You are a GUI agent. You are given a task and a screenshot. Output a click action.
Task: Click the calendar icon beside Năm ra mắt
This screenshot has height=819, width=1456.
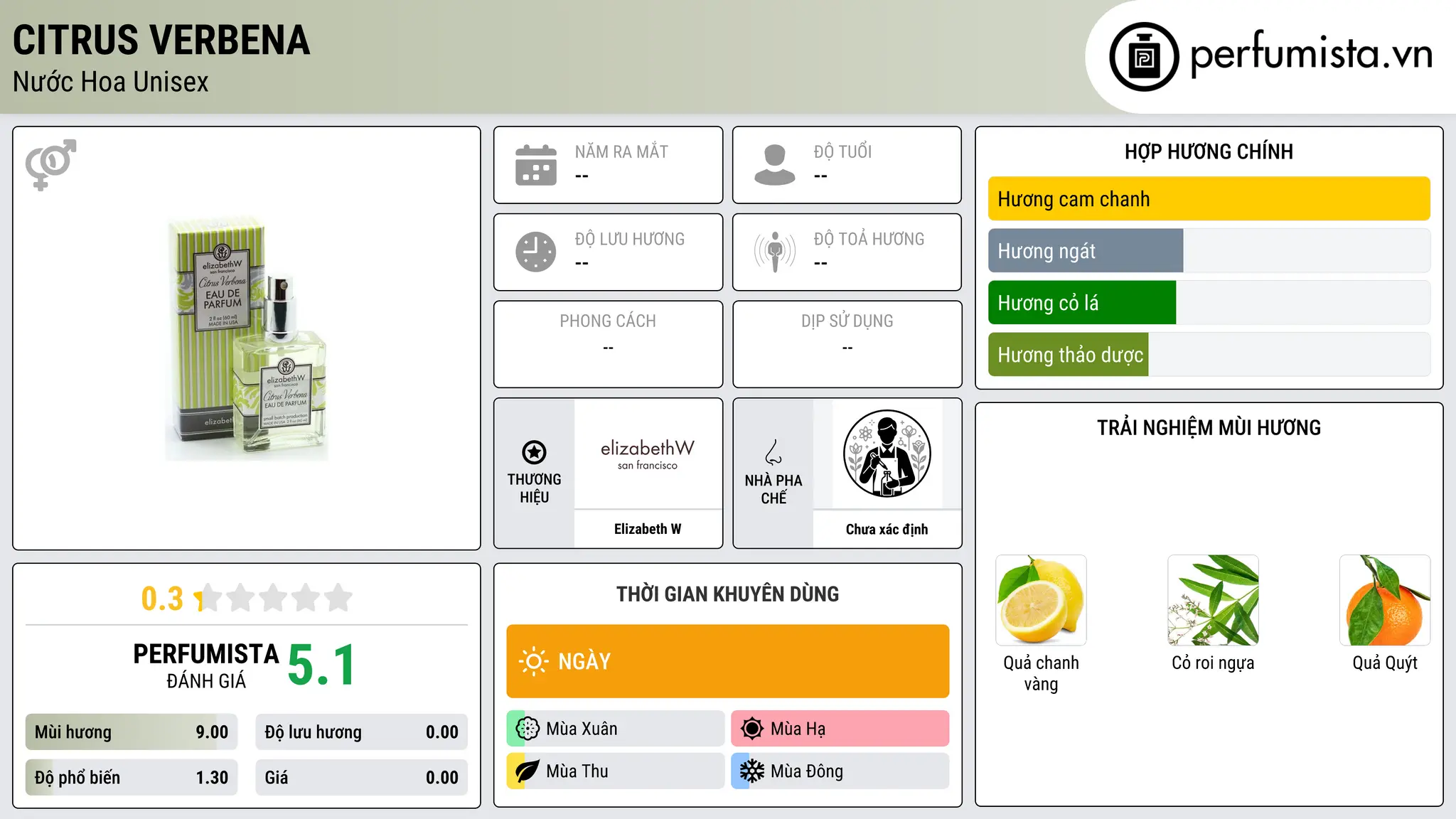pos(536,165)
